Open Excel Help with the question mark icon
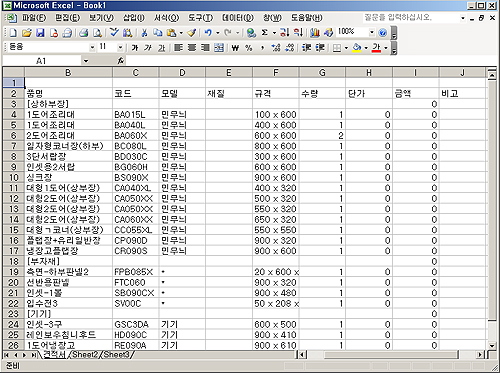 (x=383, y=32)
